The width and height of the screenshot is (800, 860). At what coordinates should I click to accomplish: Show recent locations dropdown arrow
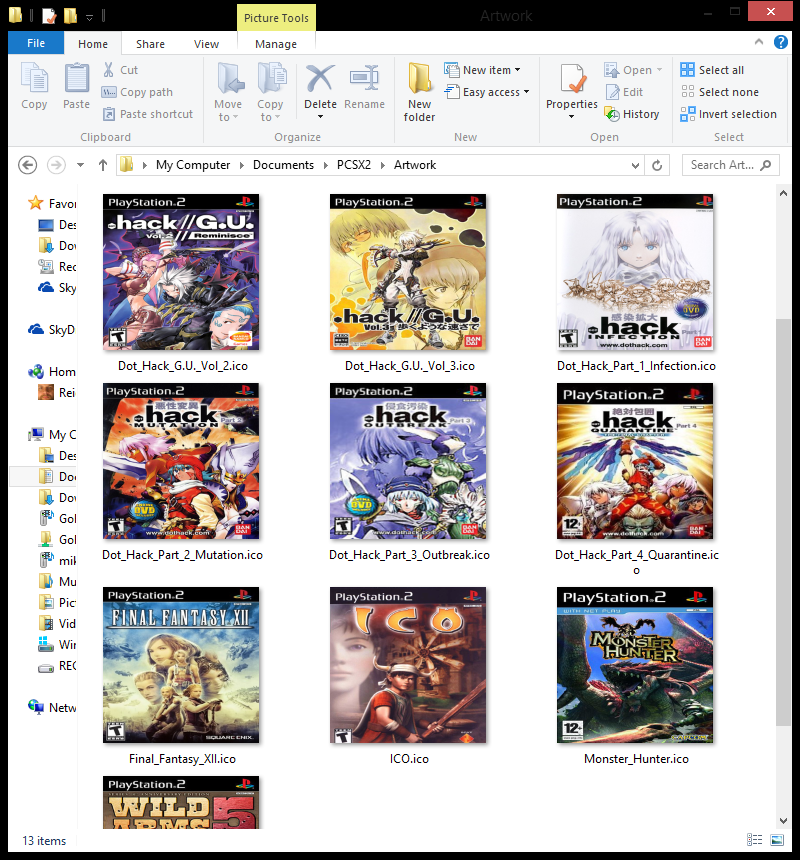point(80,165)
